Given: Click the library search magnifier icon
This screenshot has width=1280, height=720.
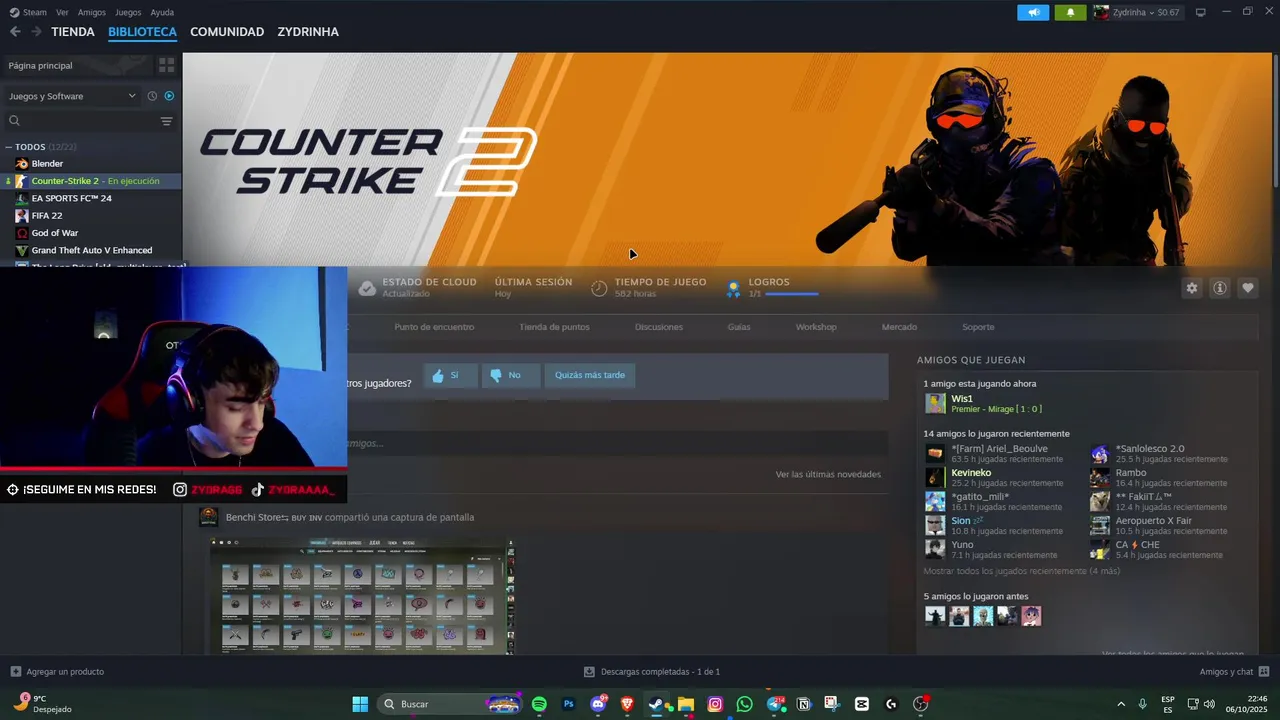Looking at the screenshot, I should (x=14, y=121).
